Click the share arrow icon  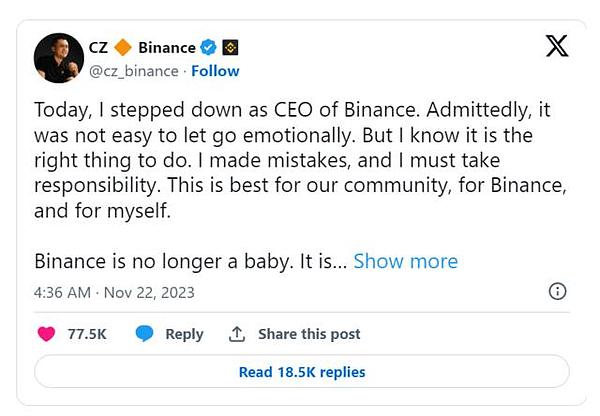click(x=237, y=334)
